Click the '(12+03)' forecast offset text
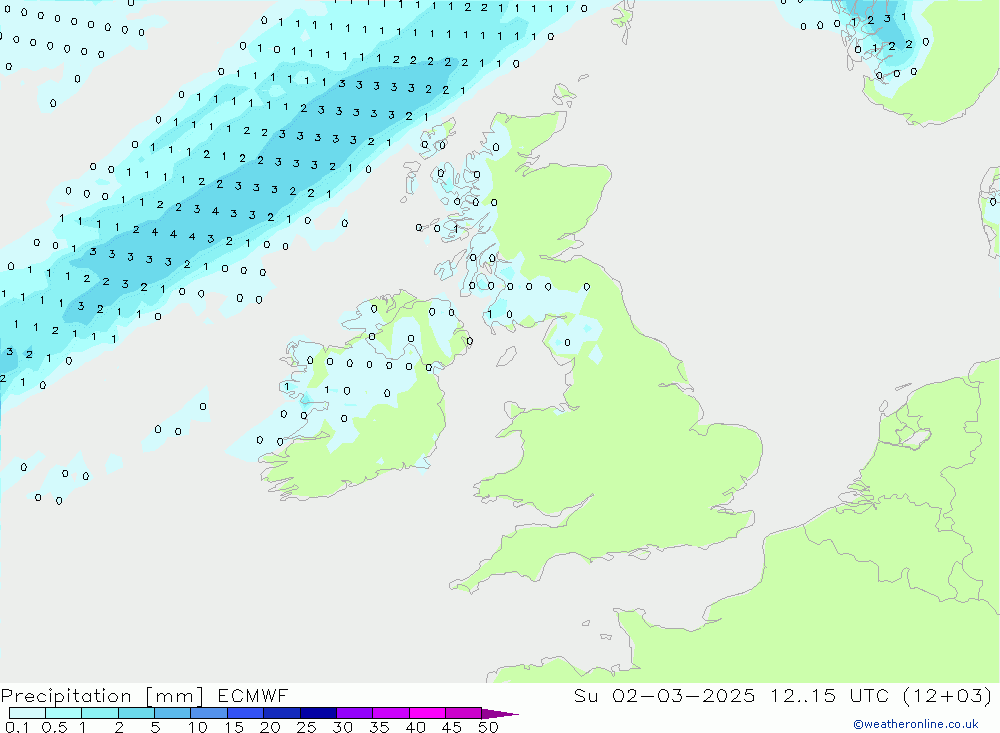1000x733 pixels. pos(948,695)
